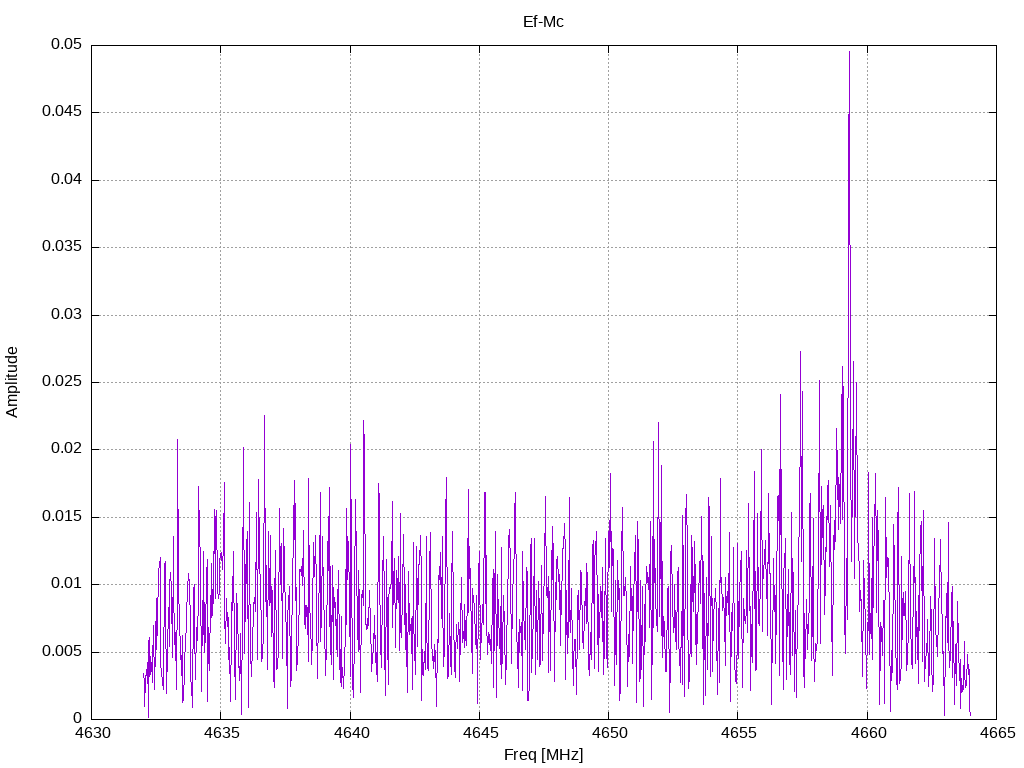The height and width of the screenshot is (768, 1024).
Task: Select the 0.04 y-axis tick label
Action: click(67, 180)
